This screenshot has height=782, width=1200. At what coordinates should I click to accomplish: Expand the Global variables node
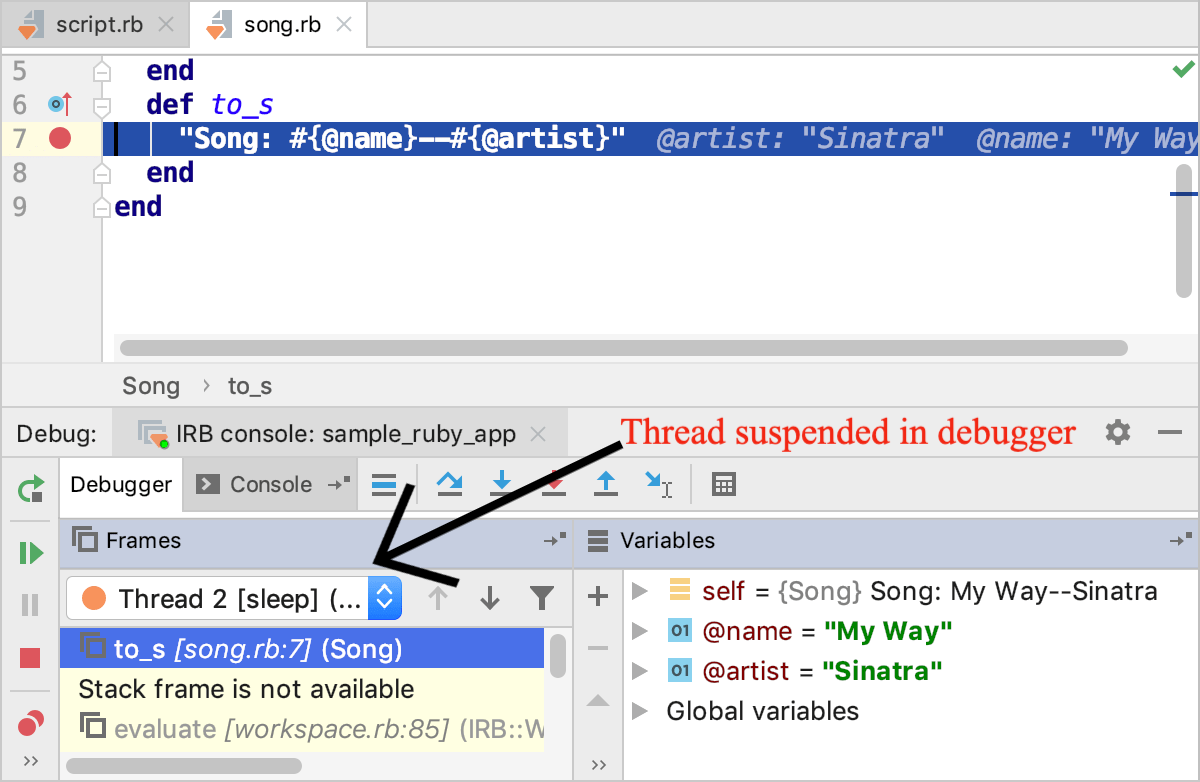(641, 711)
